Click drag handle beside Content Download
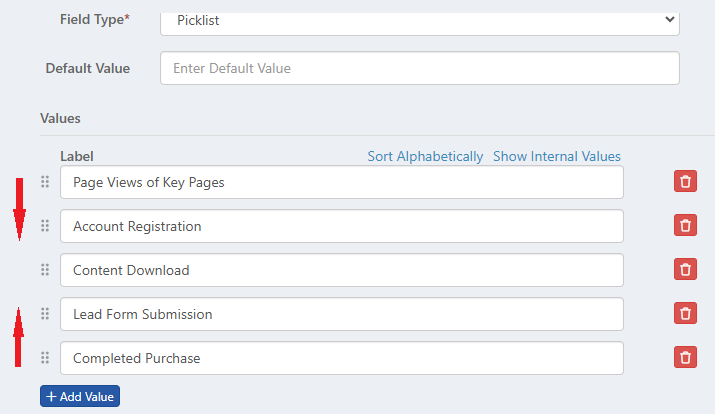 pos(45,270)
